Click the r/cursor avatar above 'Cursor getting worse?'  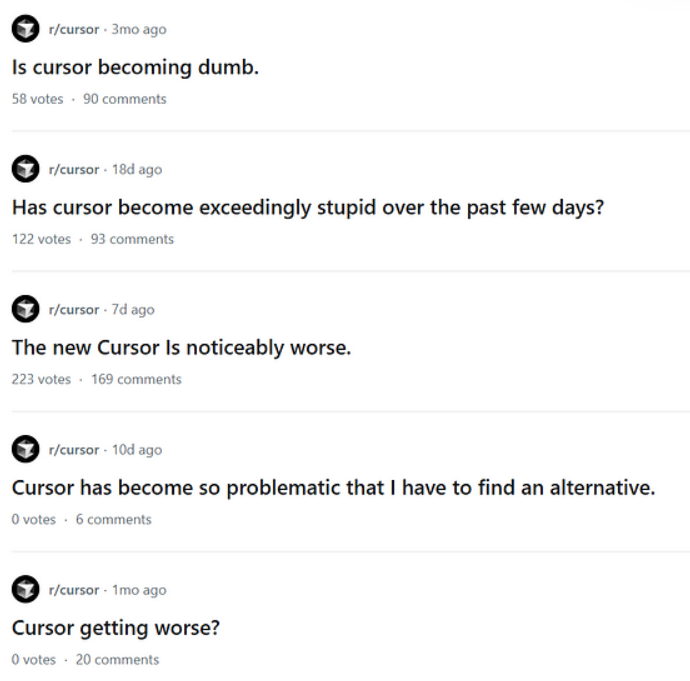coord(26,590)
